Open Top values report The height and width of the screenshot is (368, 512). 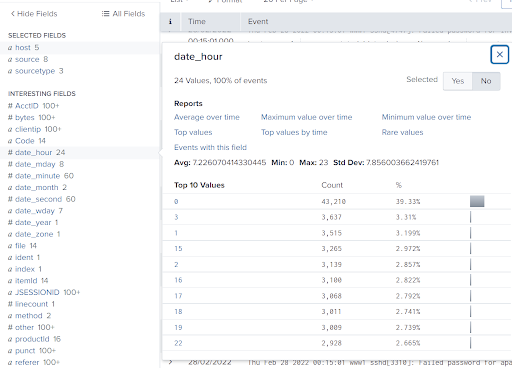click(x=193, y=132)
